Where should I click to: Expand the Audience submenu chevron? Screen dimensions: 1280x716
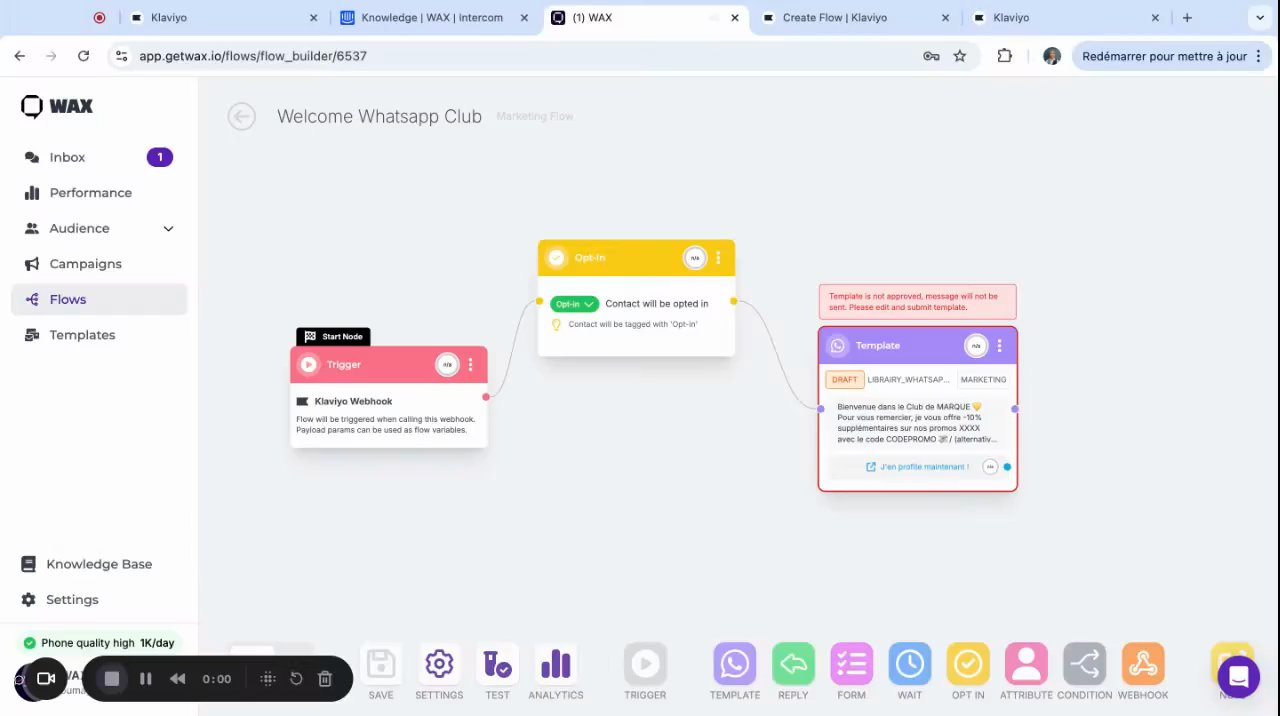[168, 228]
